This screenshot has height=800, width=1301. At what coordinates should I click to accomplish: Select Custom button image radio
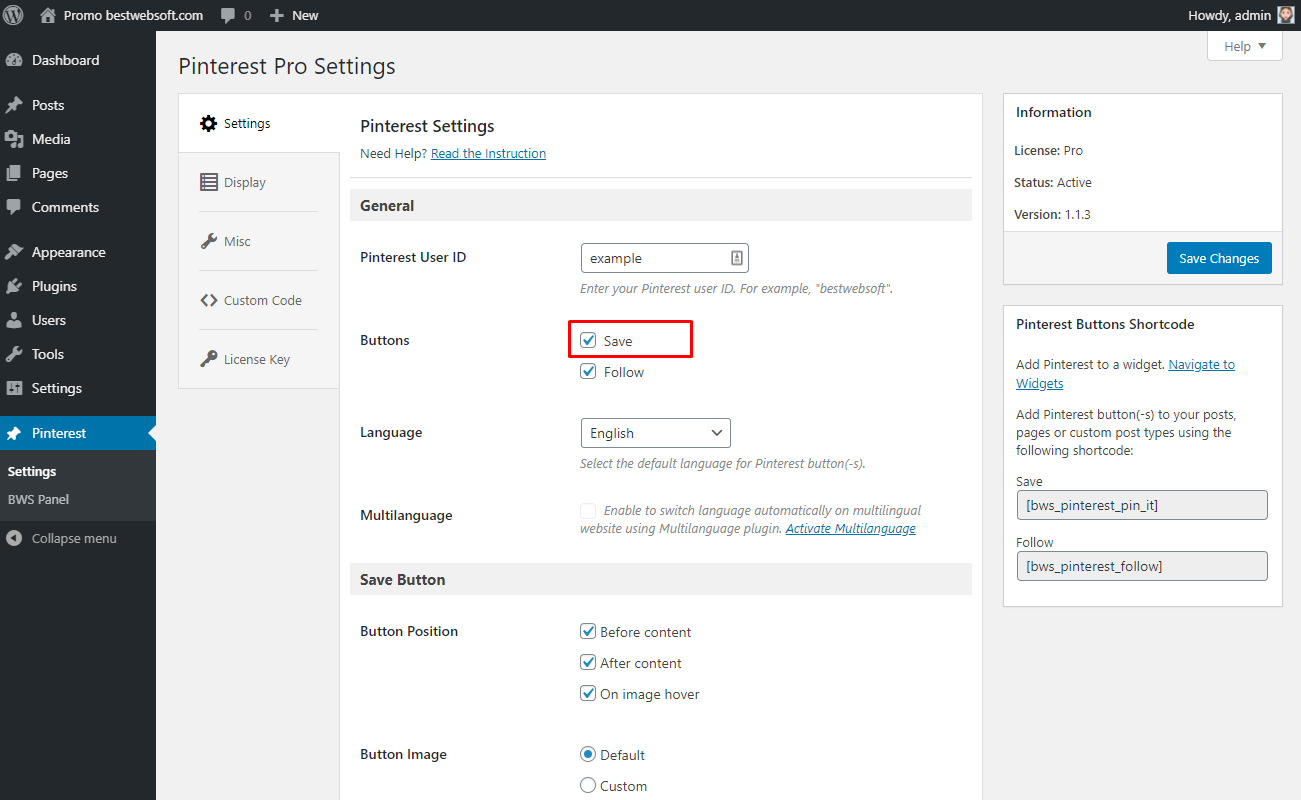[x=588, y=785]
